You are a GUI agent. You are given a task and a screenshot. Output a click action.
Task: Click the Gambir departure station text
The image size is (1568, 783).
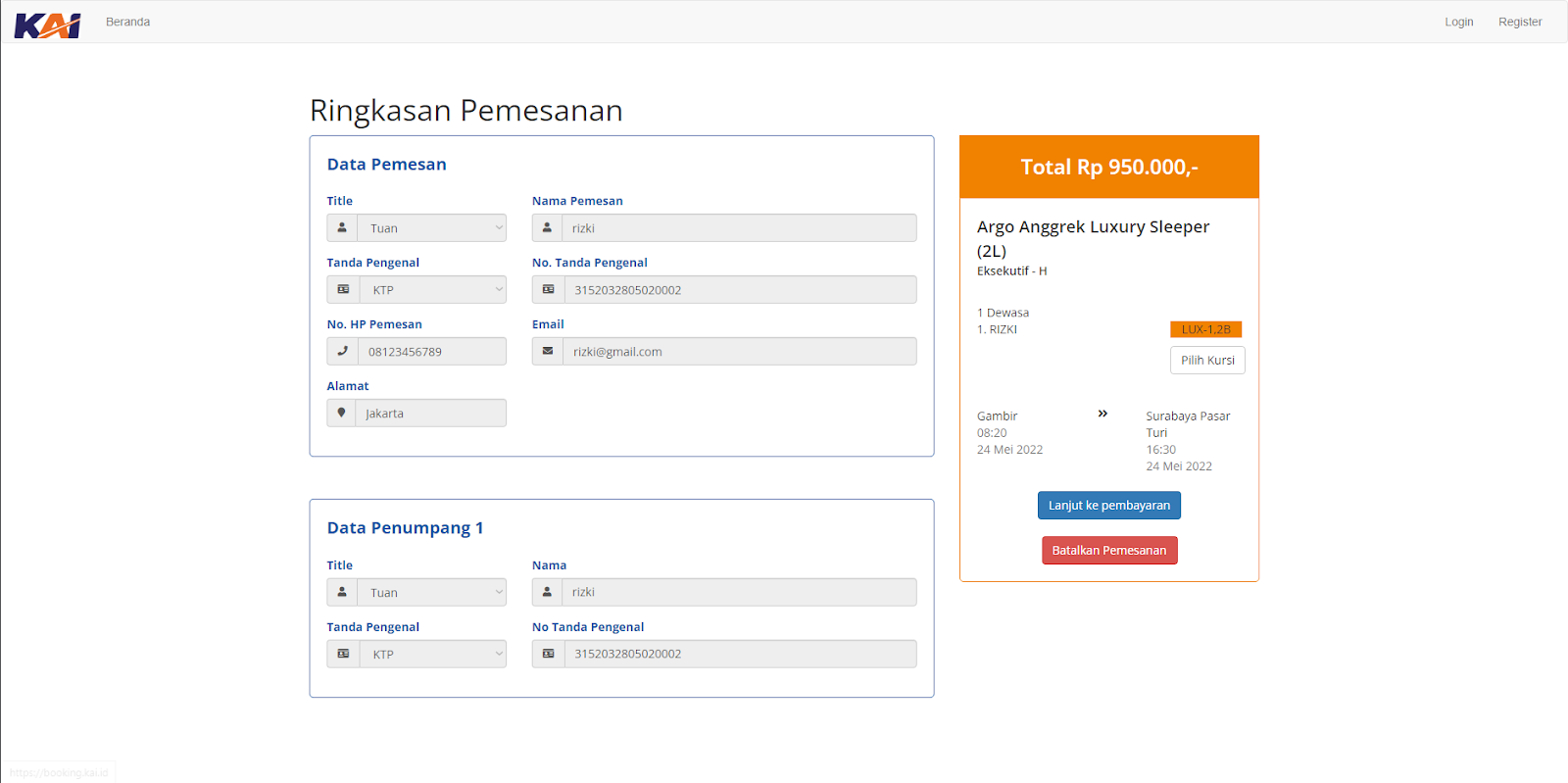pos(997,416)
